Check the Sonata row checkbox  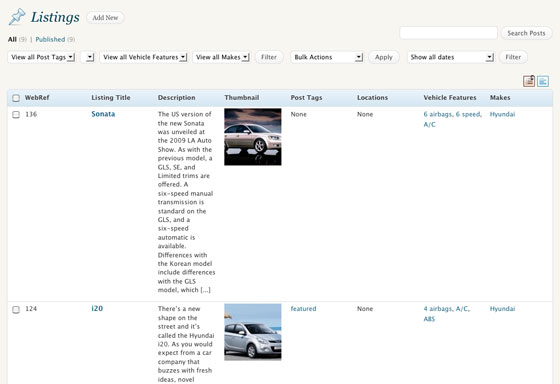point(16,115)
